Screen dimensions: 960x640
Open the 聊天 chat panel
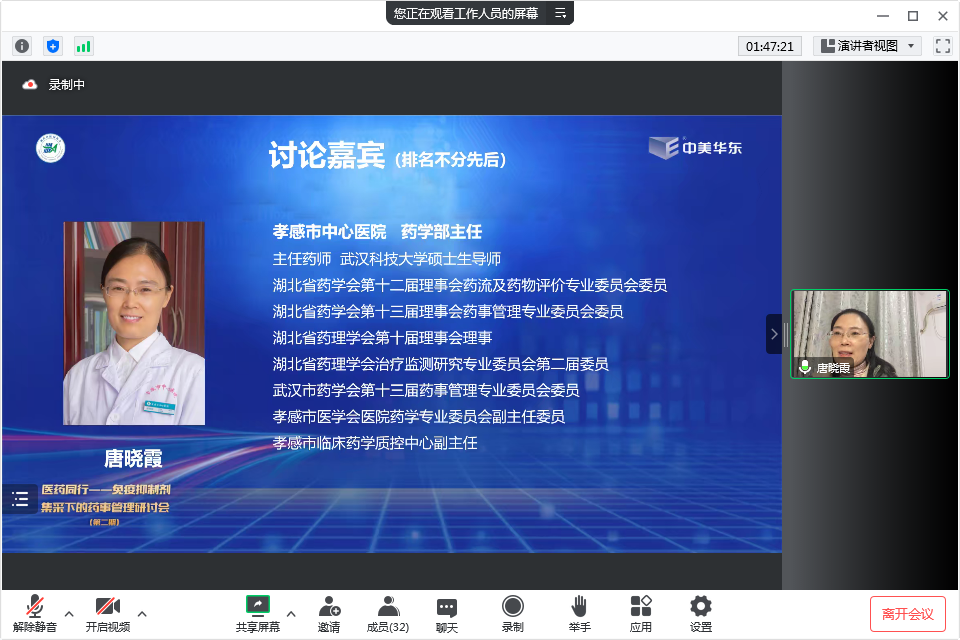[447, 613]
